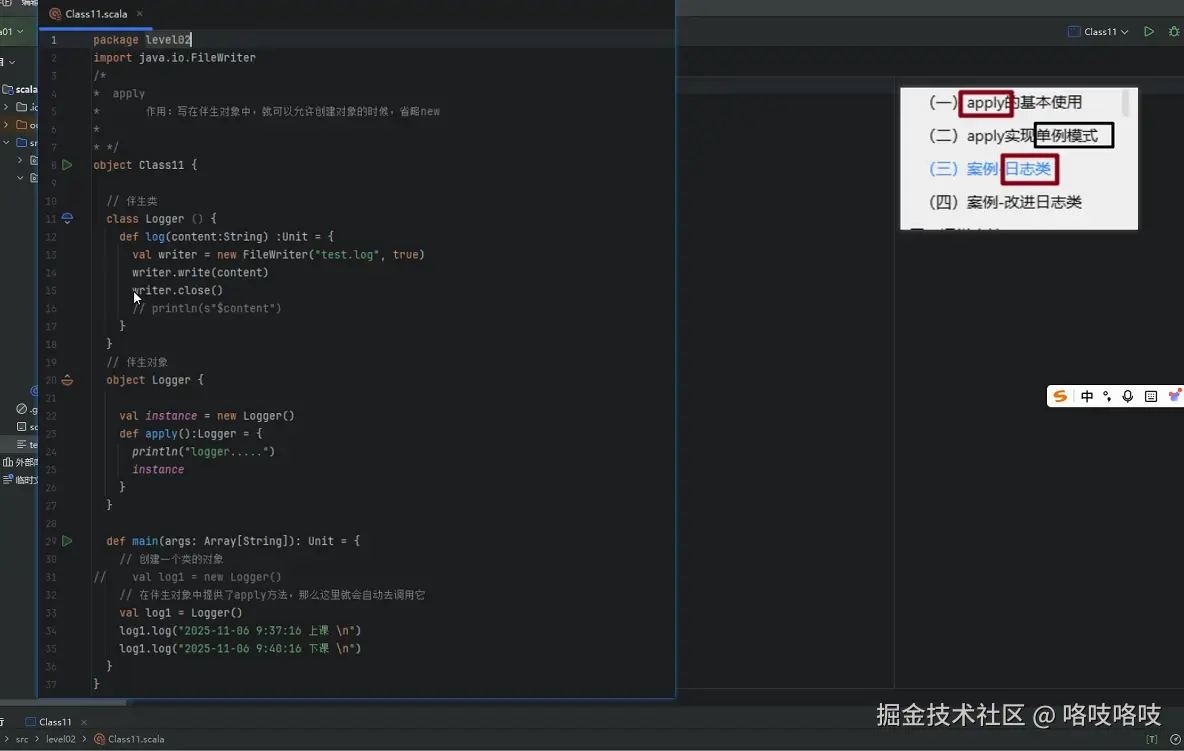The height and width of the screenshot is (751, 1184).
Task: Start debugging with the bug icon
Action: [1174, 32]
